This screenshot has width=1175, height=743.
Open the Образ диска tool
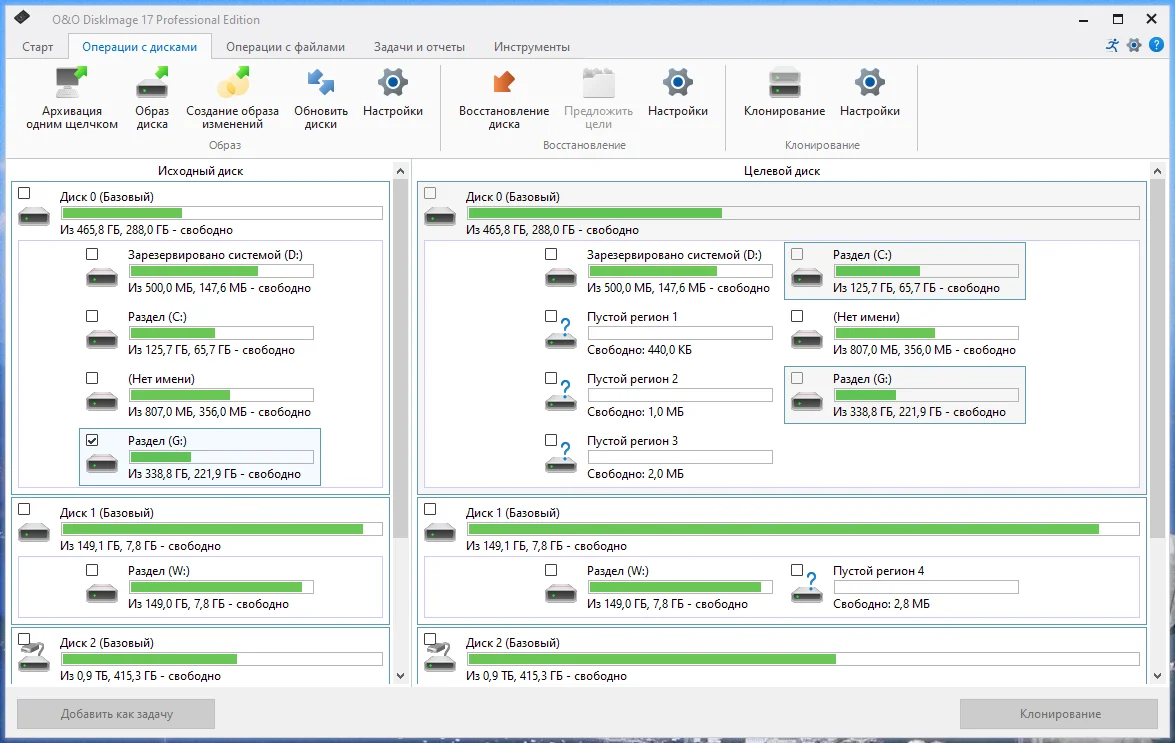click(x=151, y=82)
